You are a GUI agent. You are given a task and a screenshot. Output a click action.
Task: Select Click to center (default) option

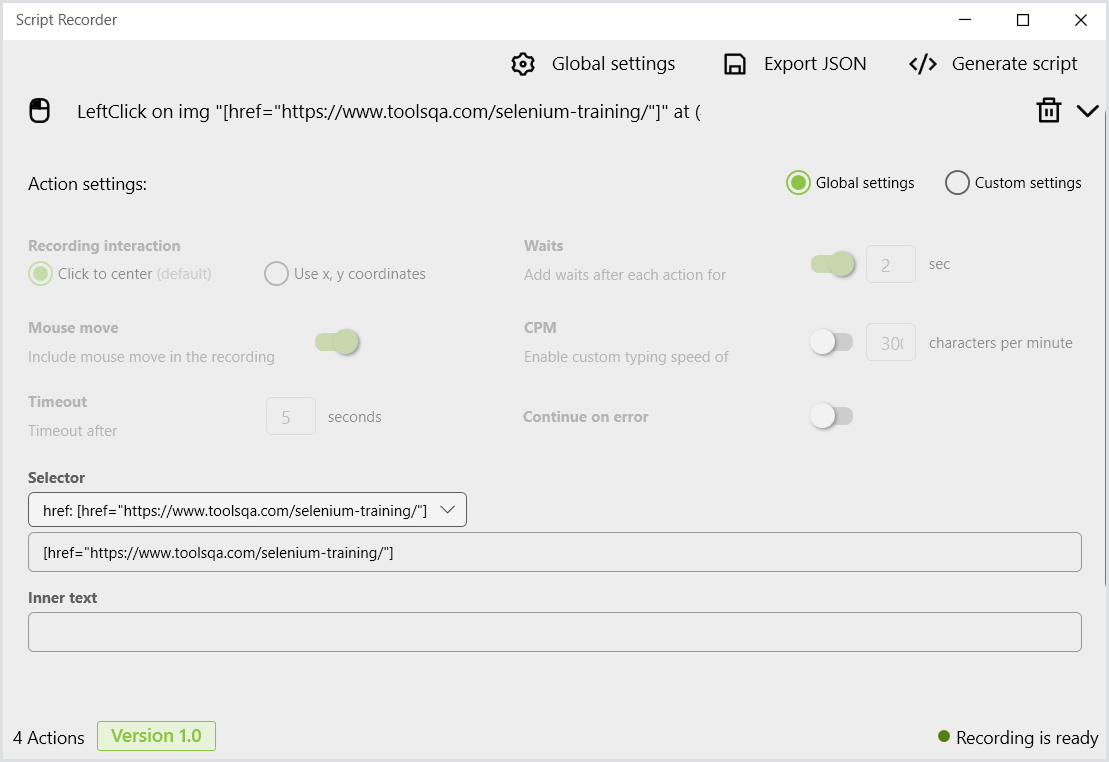click(x=40, y=274)
